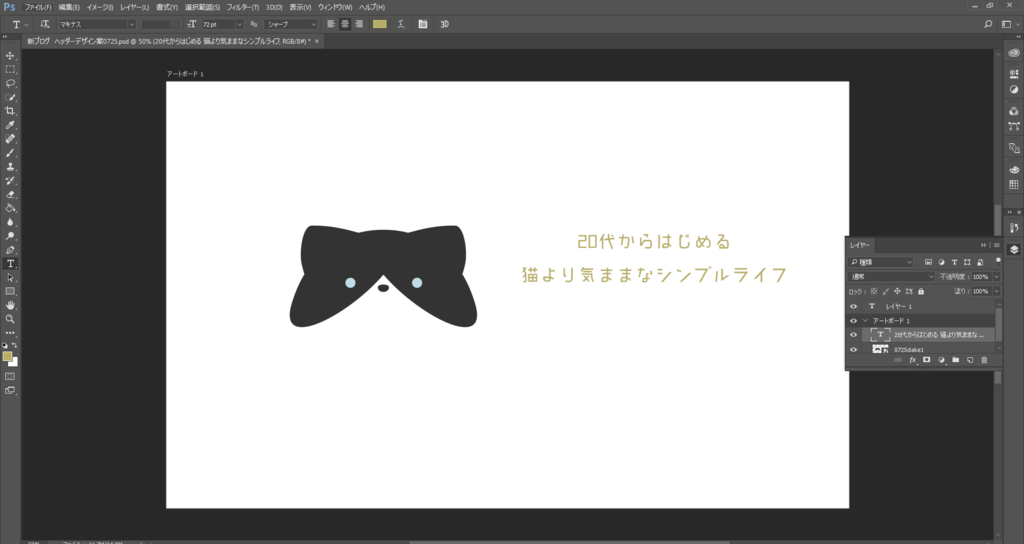The image size is (1024, 544).
Task: Open the Type tool preset picker arrow
Action: 26,24
